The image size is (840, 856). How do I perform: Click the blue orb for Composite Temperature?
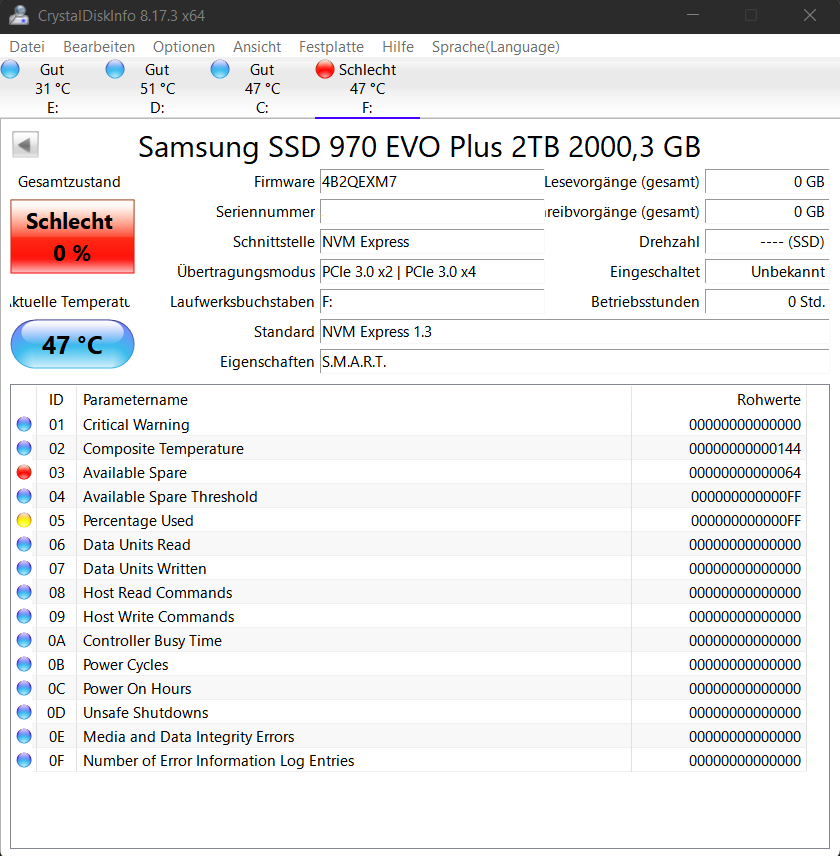24,448
